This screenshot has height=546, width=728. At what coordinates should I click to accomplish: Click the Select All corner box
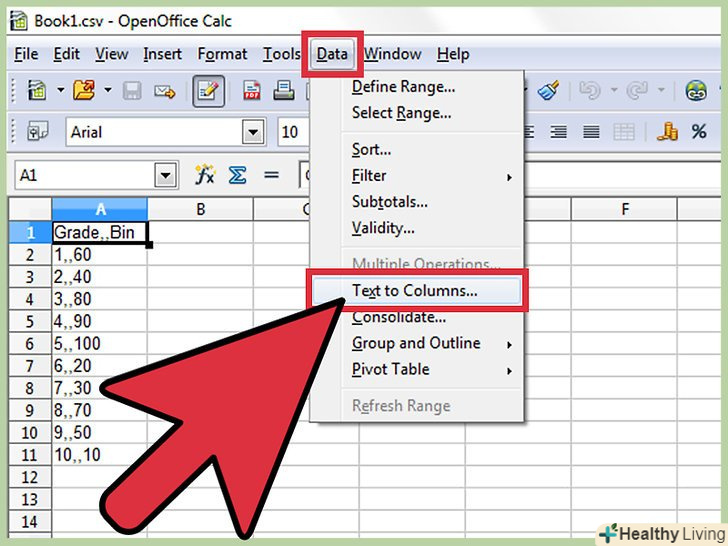tap(30, 209)
